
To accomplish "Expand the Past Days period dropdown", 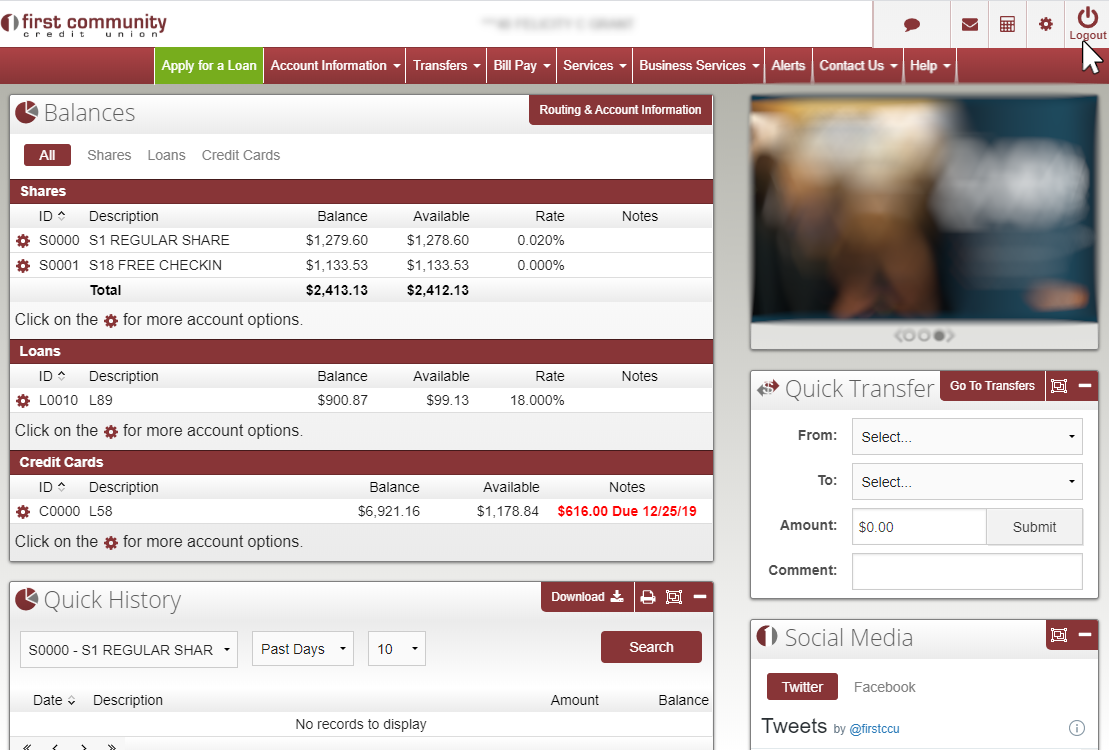I will (x=303, y=649).
